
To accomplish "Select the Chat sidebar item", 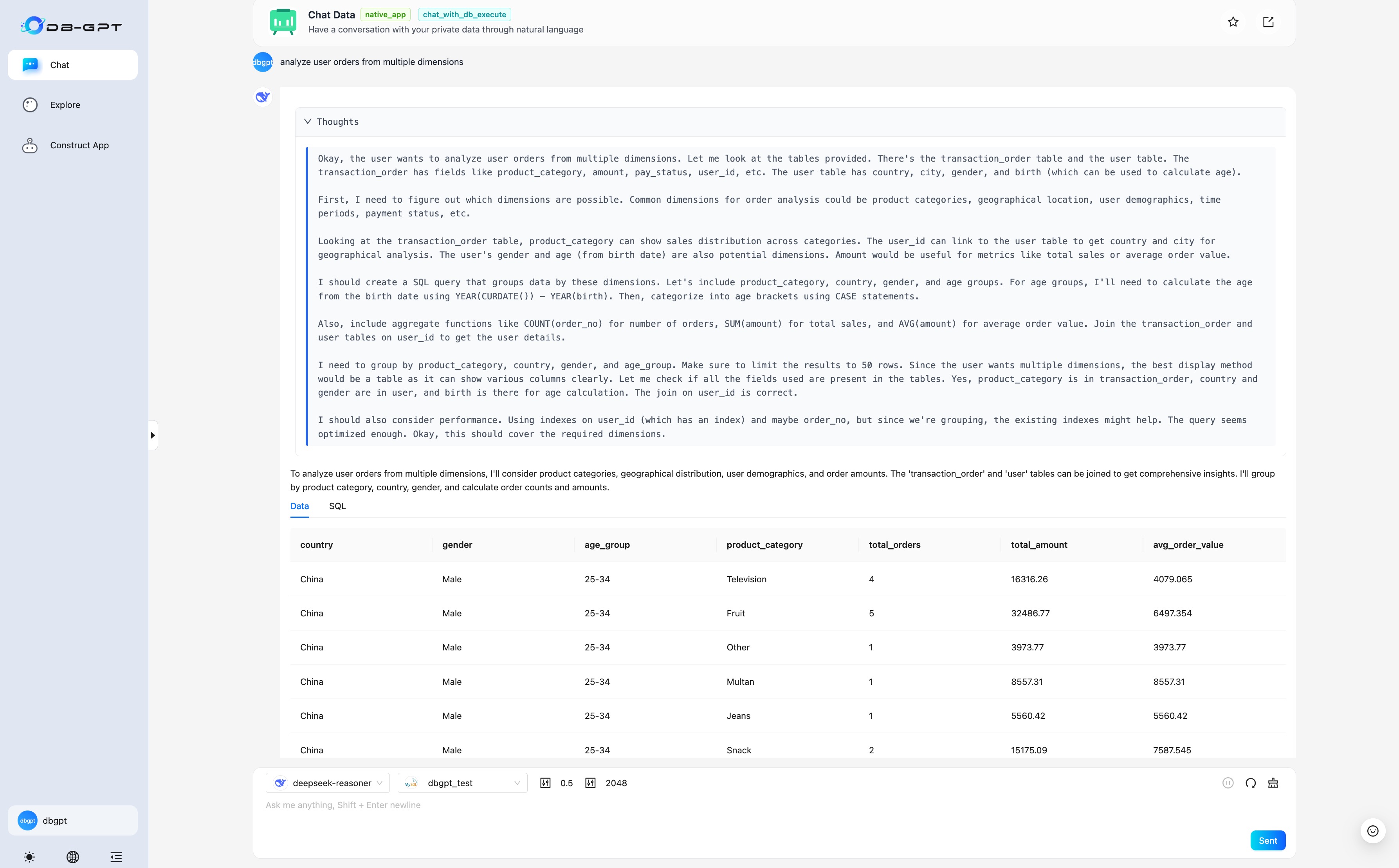I will pos(73,65).
